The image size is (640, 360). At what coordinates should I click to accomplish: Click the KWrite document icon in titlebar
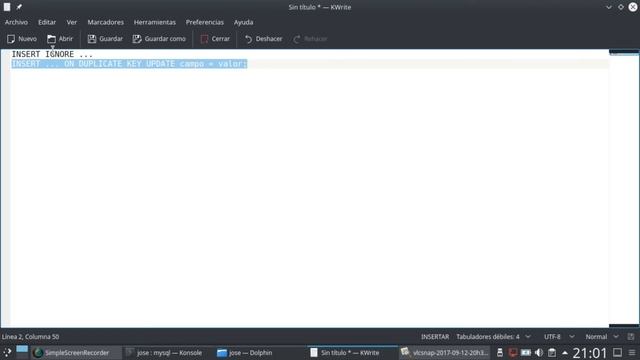pyautogui.click(x=7, y=7)
